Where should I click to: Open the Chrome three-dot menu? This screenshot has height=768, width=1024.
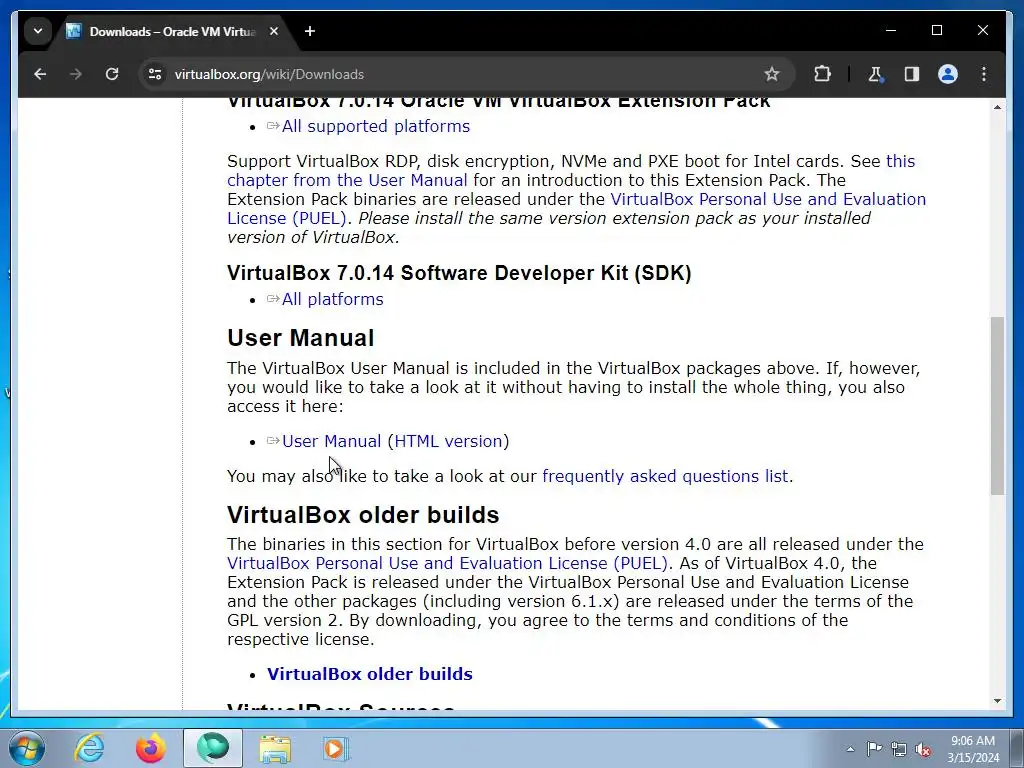point(984,74)
